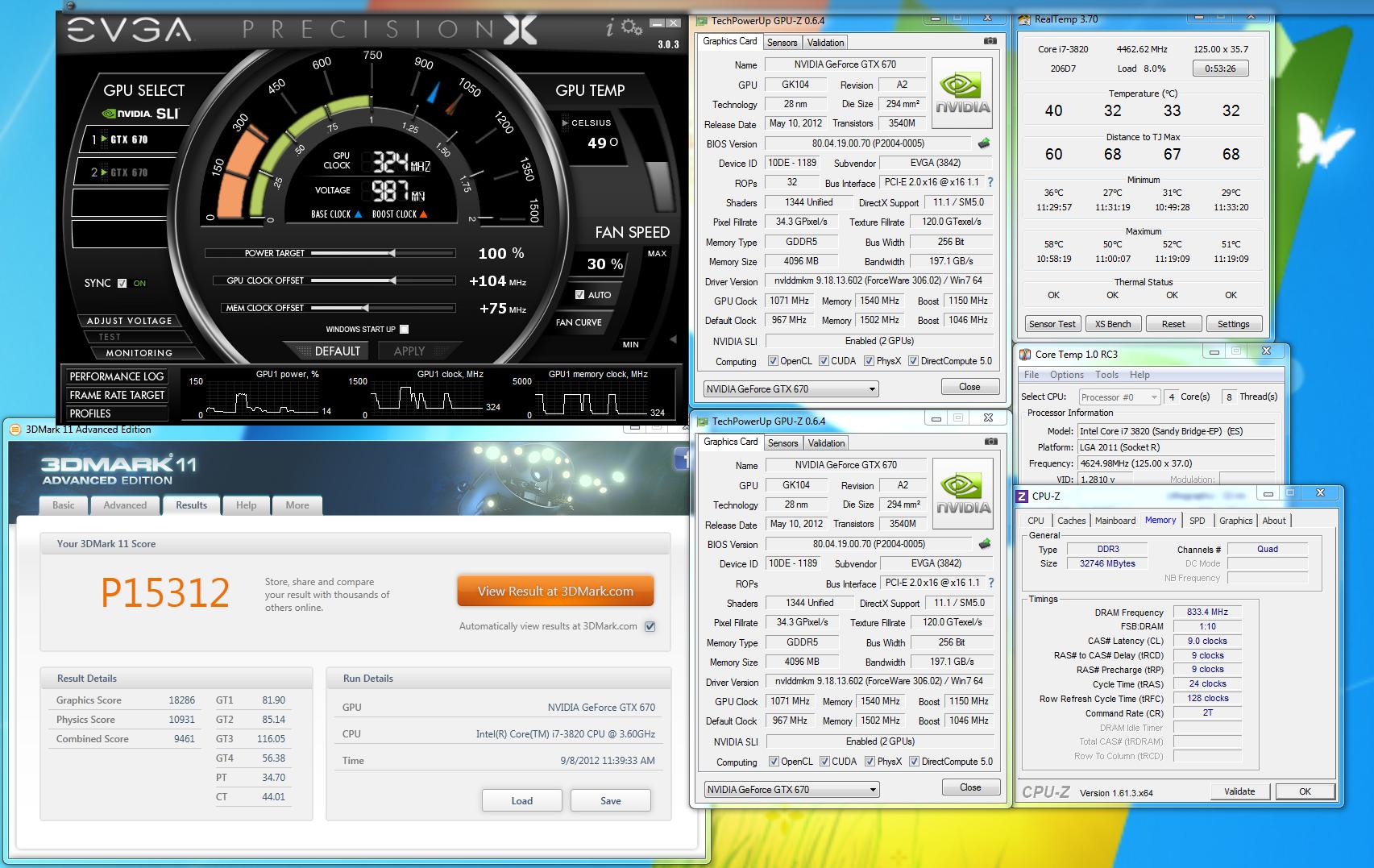The image size is (1374, 868).
Task: Open Select CPU dropdown in Core Temp
Action: click(1119, 397)
